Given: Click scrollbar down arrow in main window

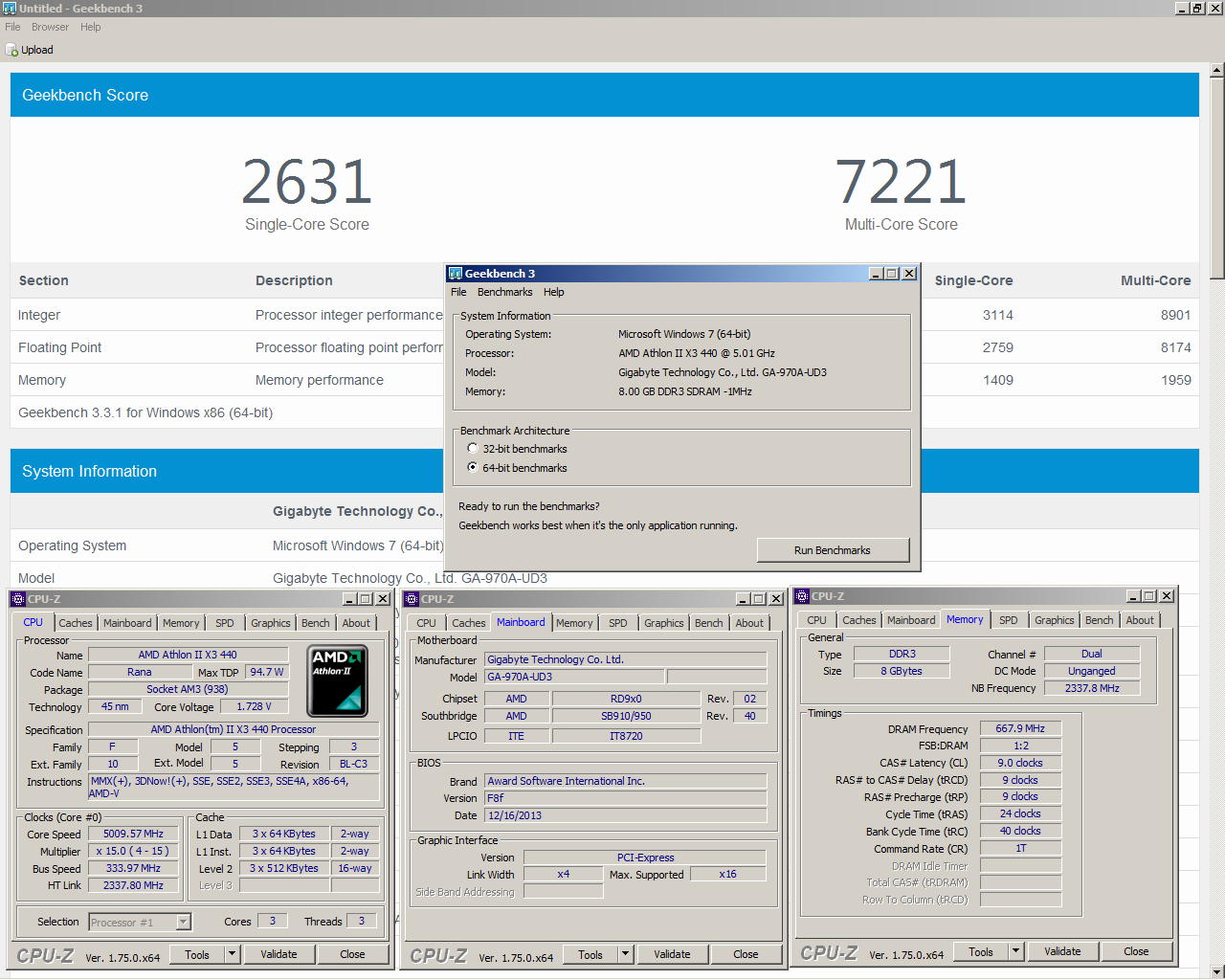Looking at the screenshot, I should pos(1217,972).
